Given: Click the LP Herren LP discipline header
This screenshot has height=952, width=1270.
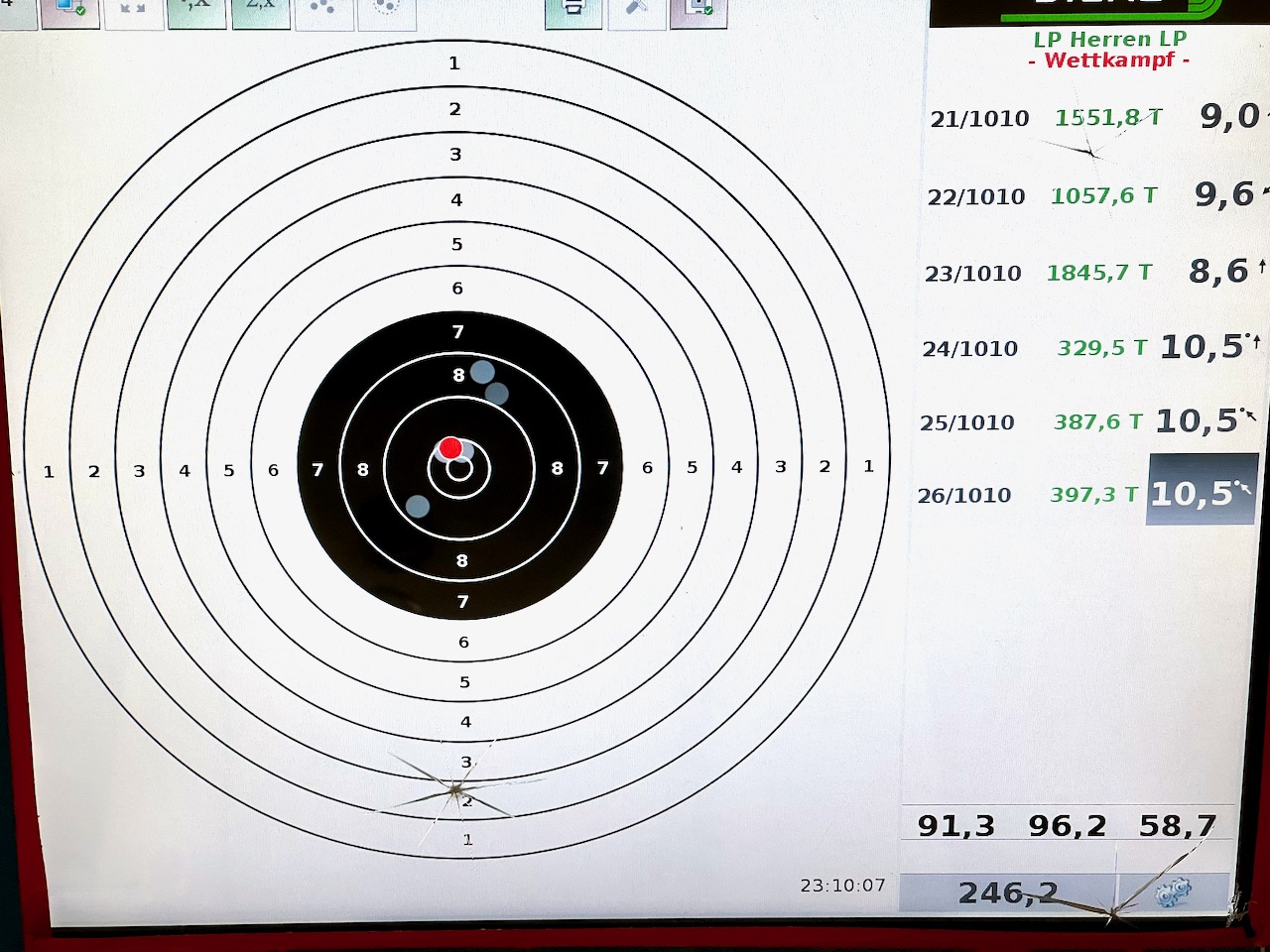Looking at the screenshot, I should (x=1109, y=40).
